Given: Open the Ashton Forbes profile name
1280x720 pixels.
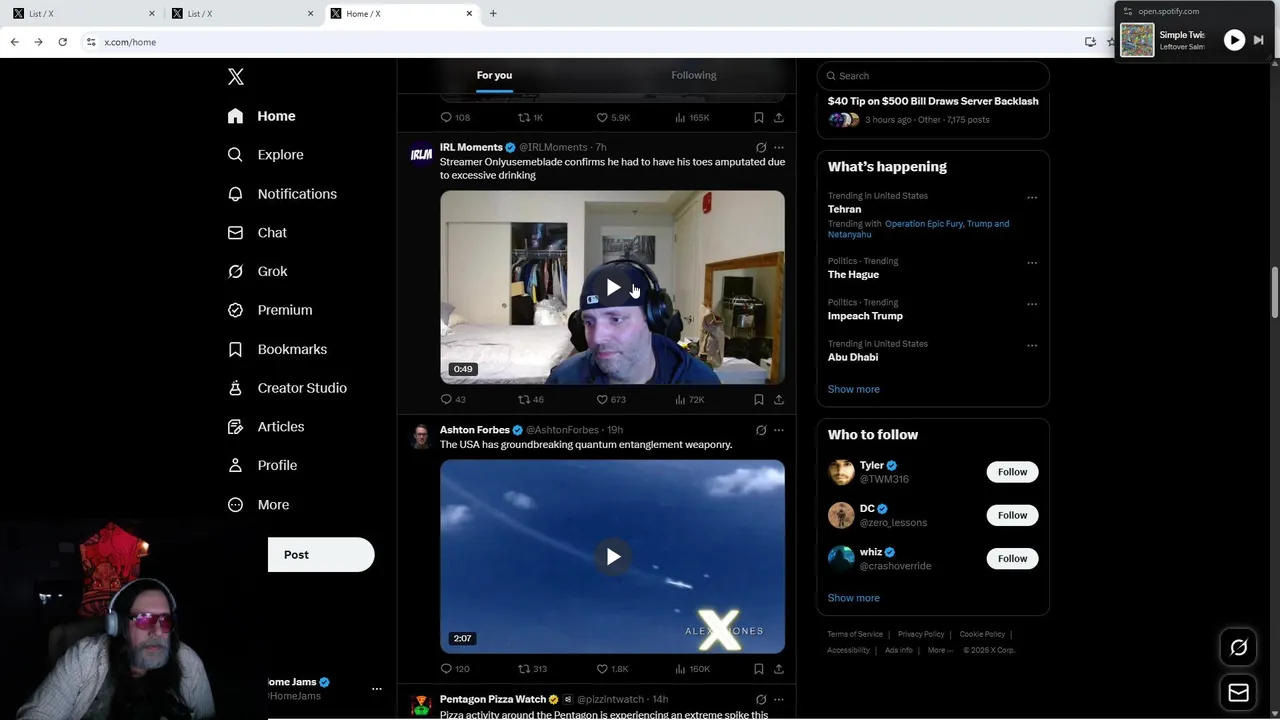Looking at the screenshot, I should pos(475,430).
